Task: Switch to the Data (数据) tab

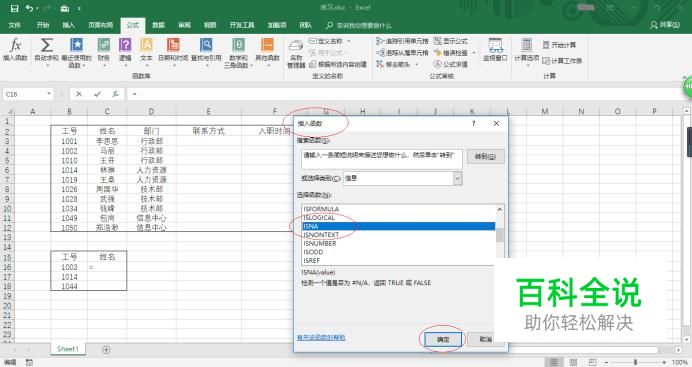Action: pyautogui.click(x=158, y=25)
